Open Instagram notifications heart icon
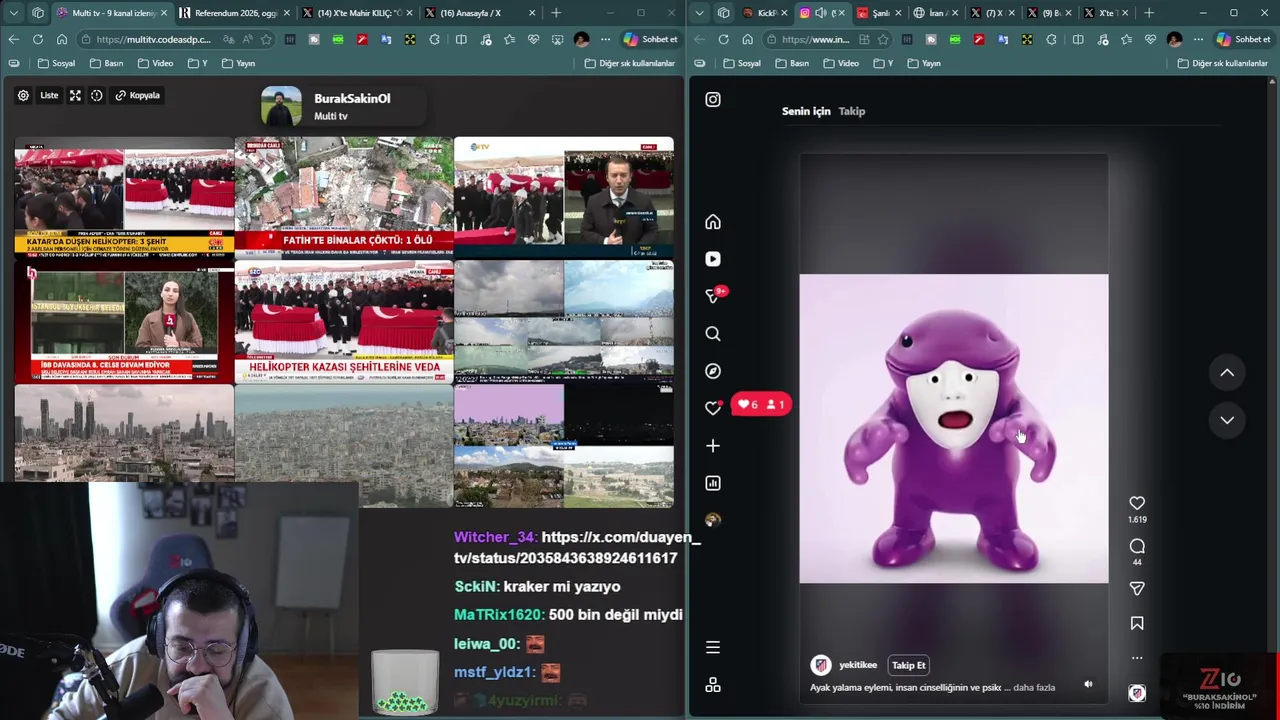The width and height of the screenshot is (1280, 720). point(713,408)
